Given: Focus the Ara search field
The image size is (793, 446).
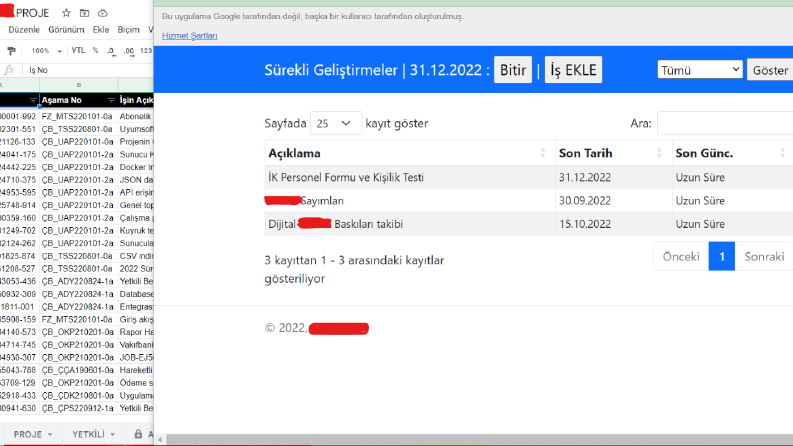Looking at the screenshot, I should pos(725,123).
